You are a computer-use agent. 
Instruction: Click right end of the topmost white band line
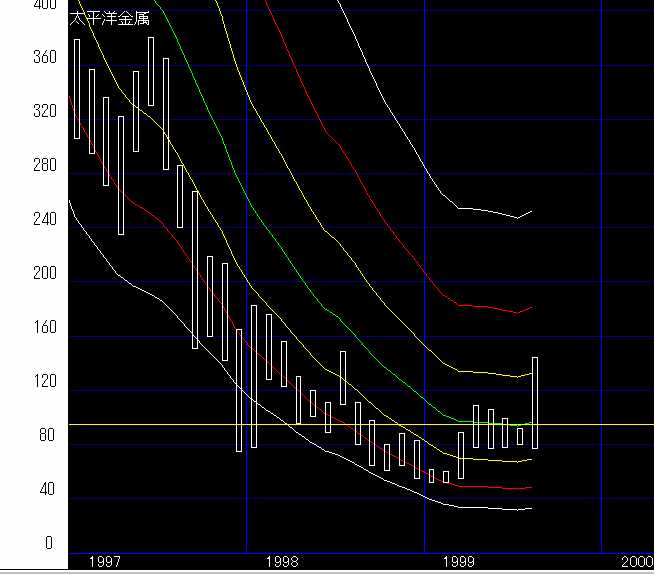[531, 211]
